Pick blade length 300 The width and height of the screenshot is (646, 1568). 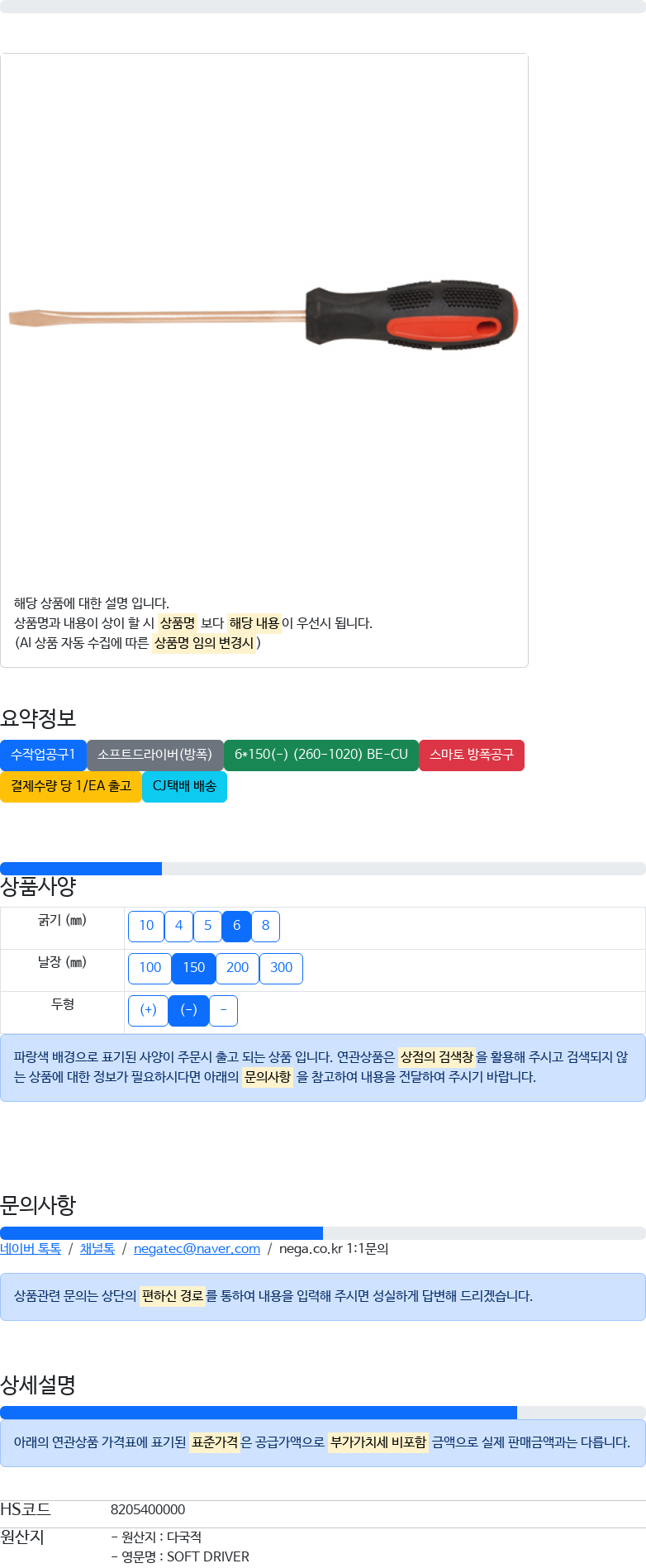point(281,968)
